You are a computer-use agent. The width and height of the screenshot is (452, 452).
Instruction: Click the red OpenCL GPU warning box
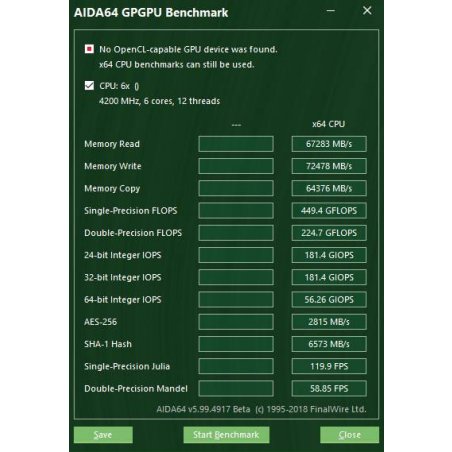tap(89, 49)
